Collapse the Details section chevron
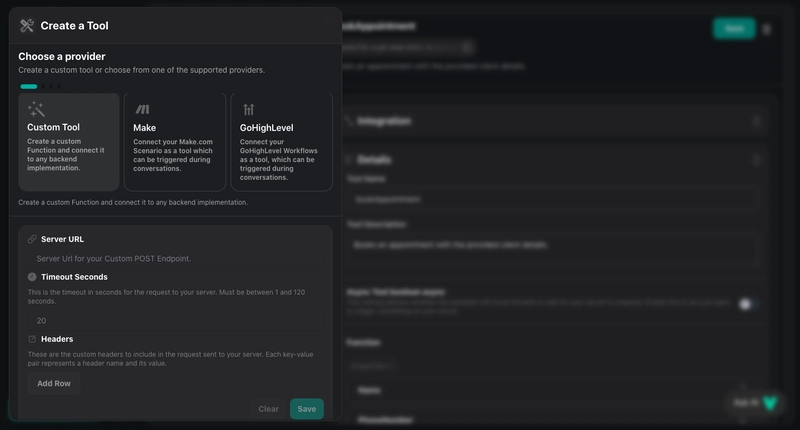Viewport: 800px width, 430px height. [x=756, y=159]
